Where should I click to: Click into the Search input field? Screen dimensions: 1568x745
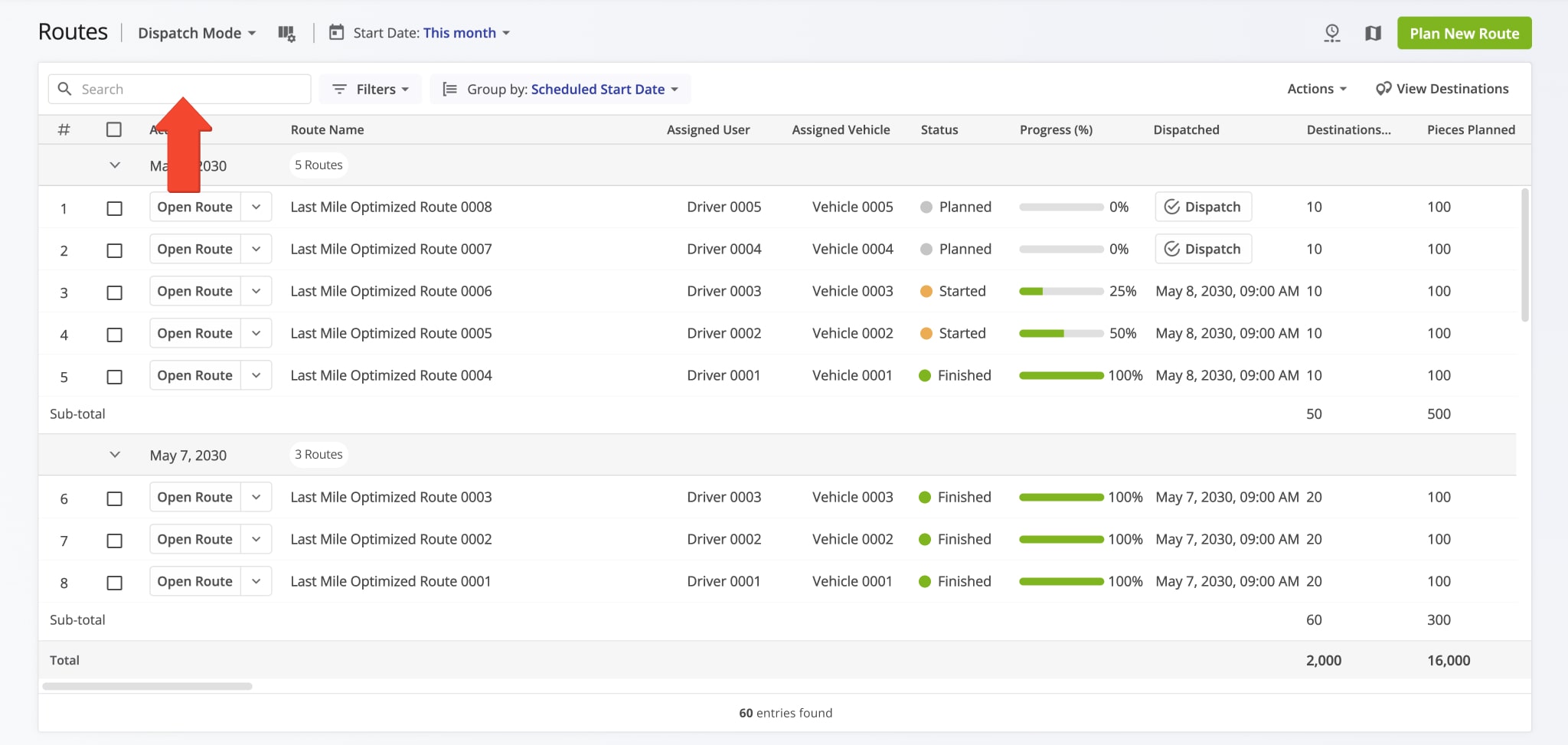[179, 89]
